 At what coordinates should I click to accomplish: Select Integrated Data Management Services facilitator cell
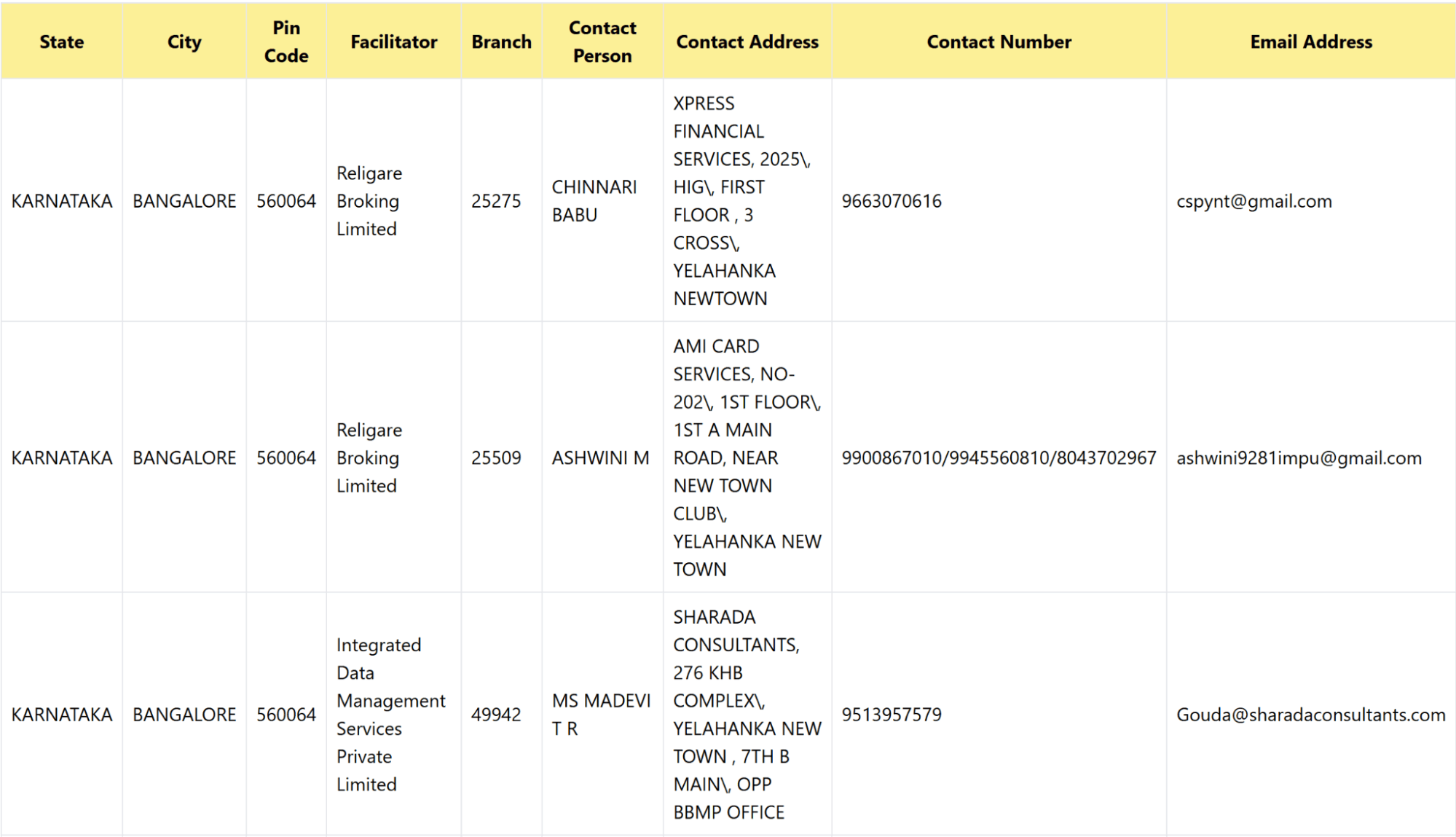[x=394, y=715]
